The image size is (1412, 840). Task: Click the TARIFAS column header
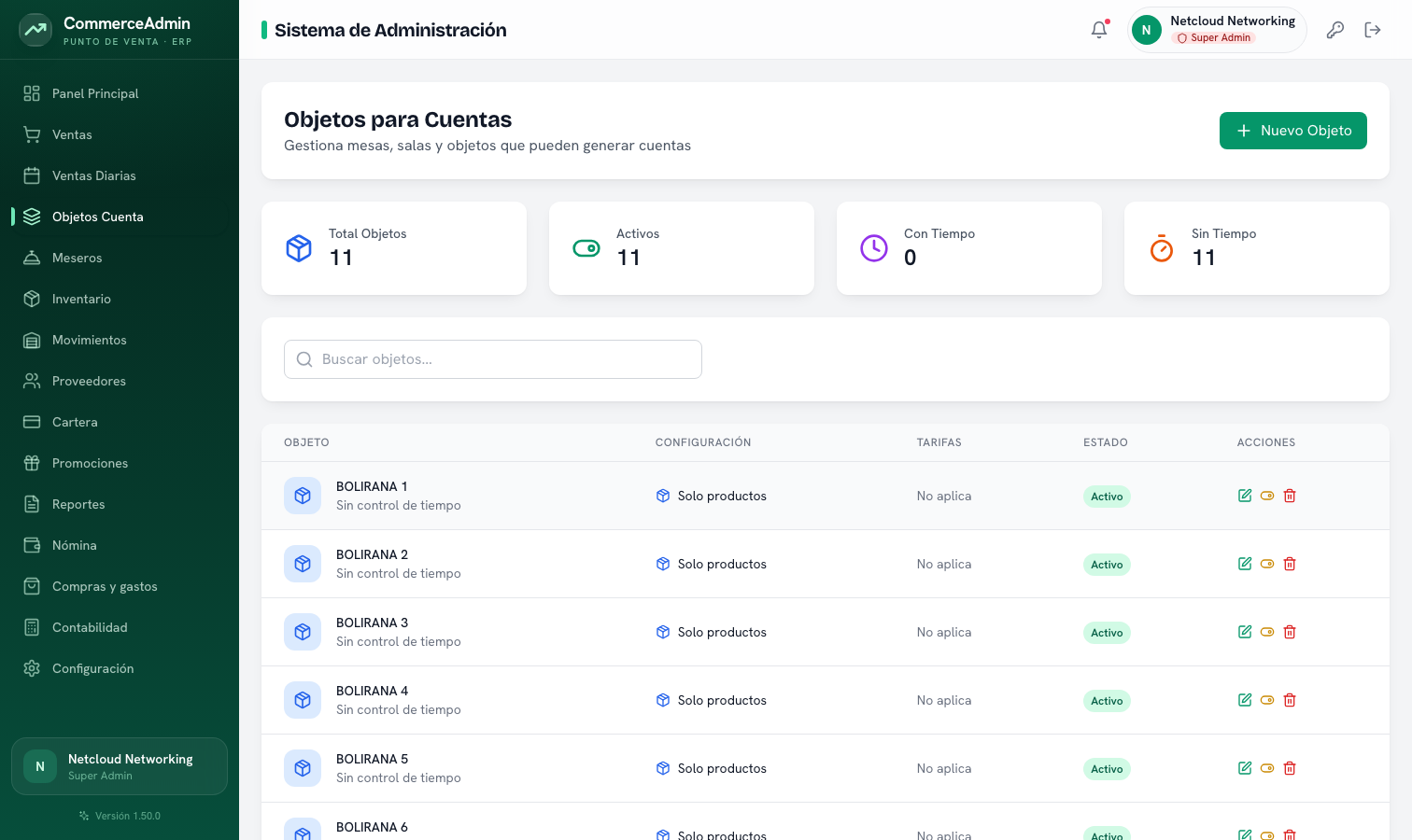[x=939, y=442]
